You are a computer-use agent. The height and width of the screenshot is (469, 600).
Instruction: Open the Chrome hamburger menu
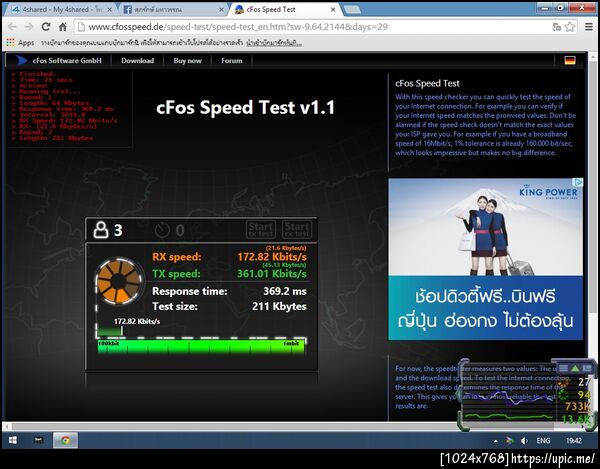pos(589,27)
